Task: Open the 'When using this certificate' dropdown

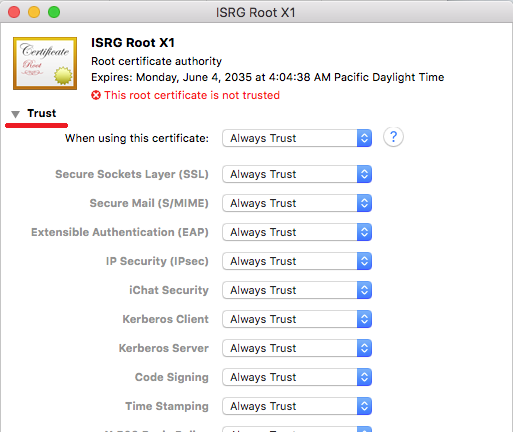Action: pos(297,138)
